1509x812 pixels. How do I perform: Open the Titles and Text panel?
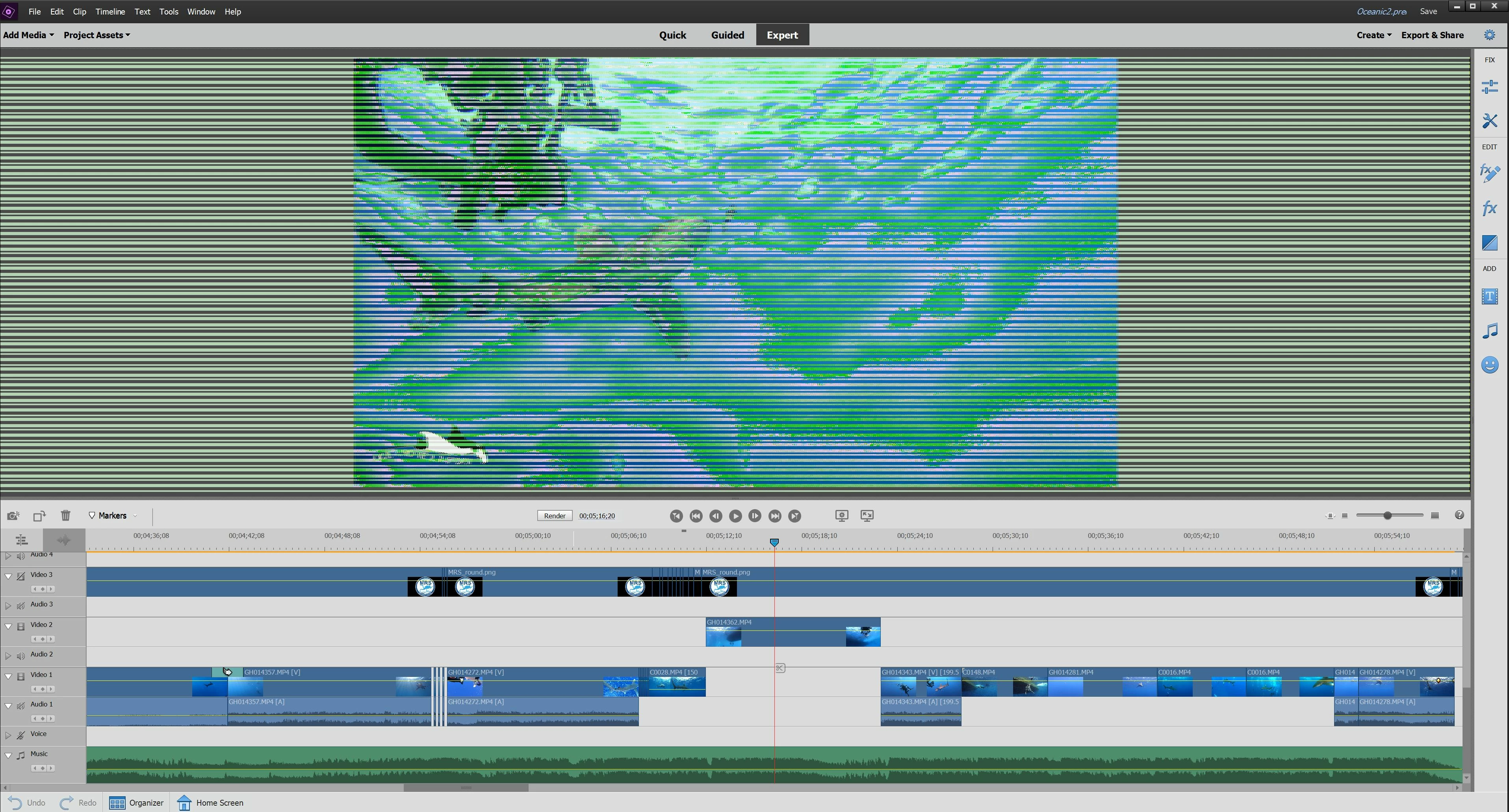(1489, 297)
